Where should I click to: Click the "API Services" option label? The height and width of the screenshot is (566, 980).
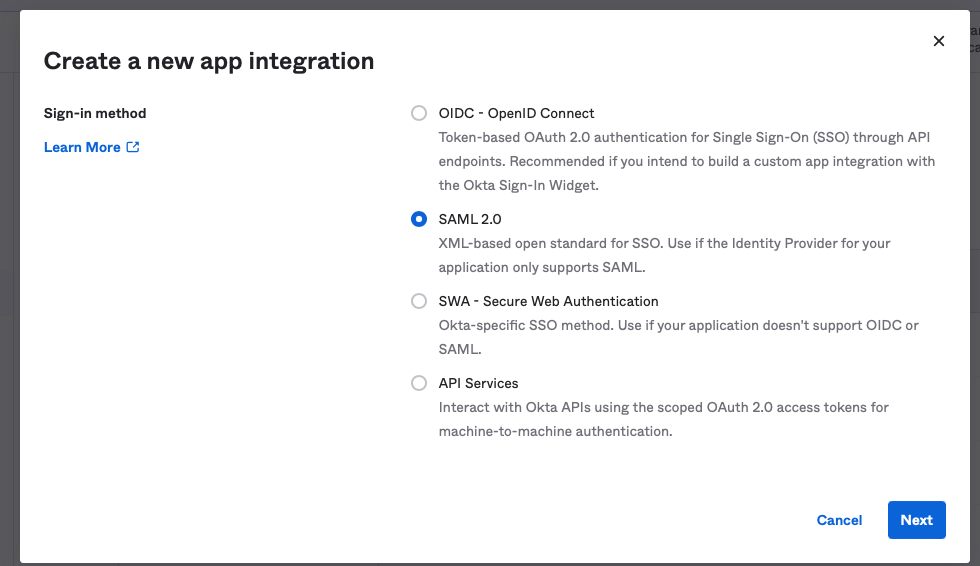[478, 383]
